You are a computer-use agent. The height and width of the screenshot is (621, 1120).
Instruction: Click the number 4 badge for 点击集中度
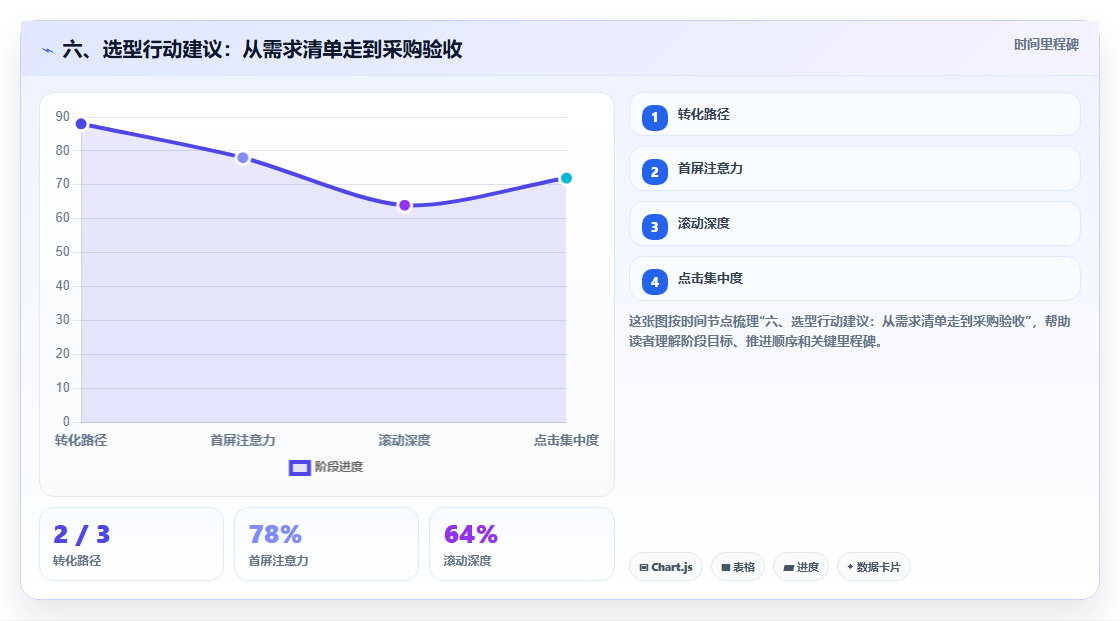click(x=654, y=282)
